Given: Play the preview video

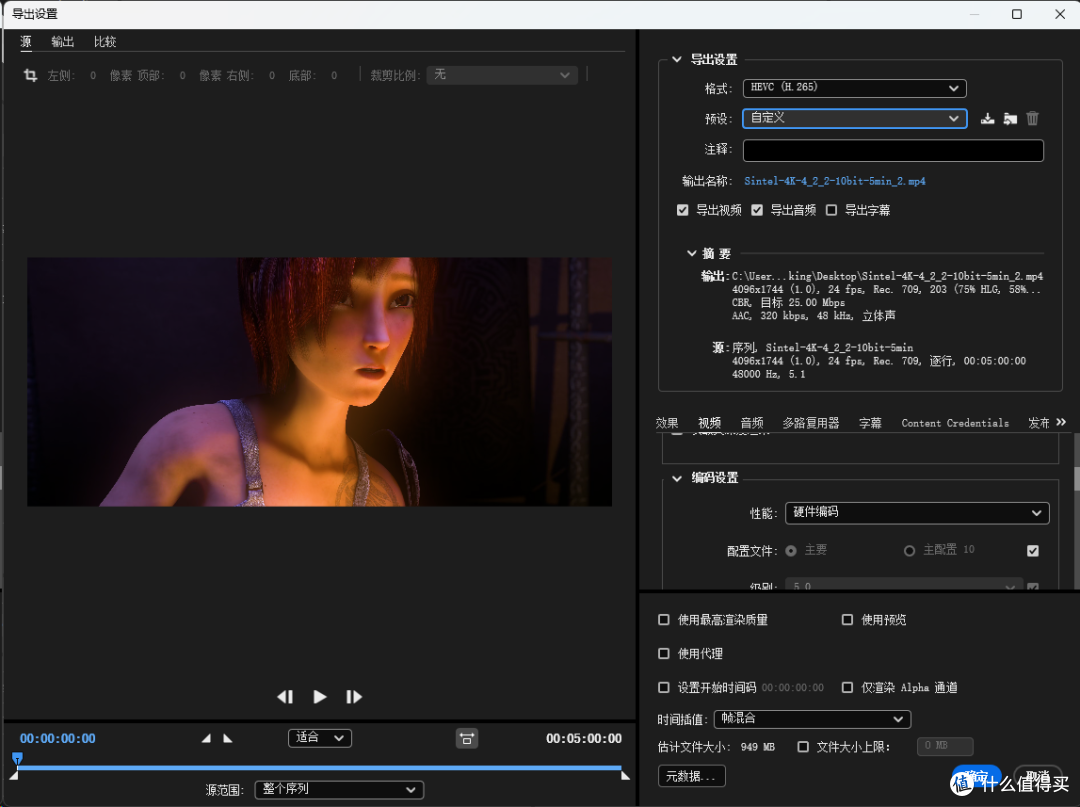Looking at the screenshot, I should [x=320, y=697].
